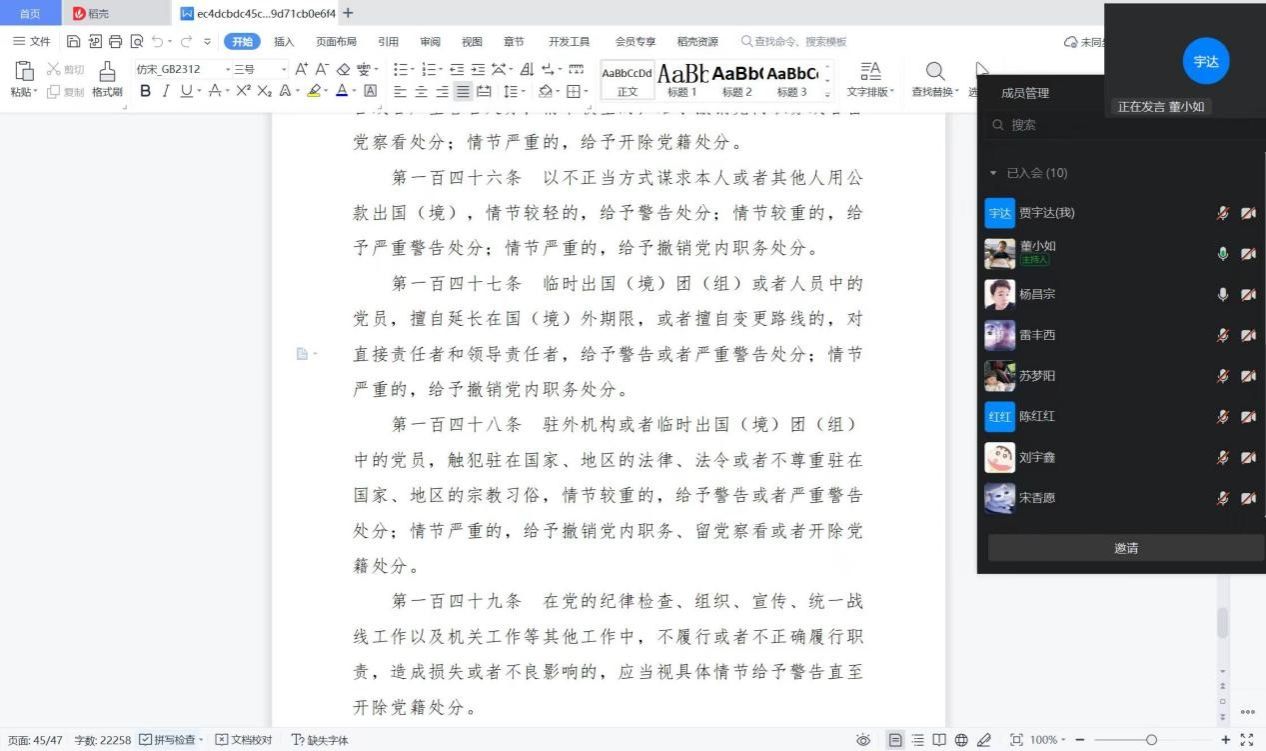Open the 文字排版 dropdown
Viewport: 1266px width, 751px height.
870,79
